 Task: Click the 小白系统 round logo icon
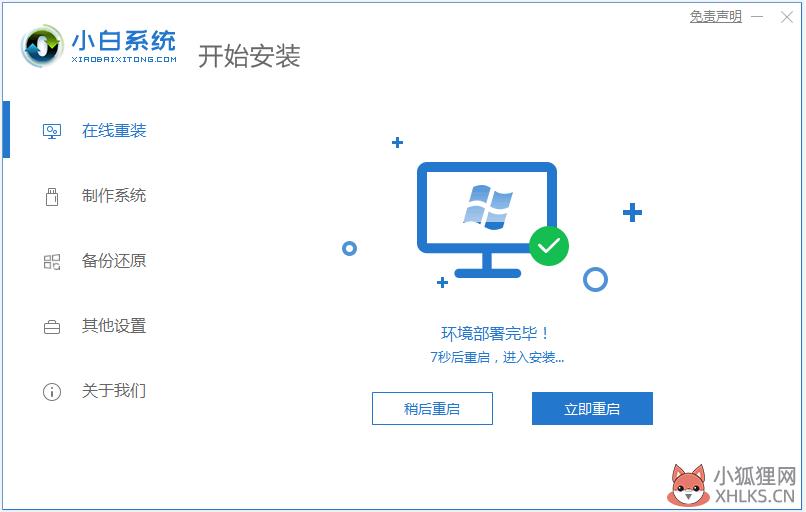pyautogui.click(x=42, y=46)
